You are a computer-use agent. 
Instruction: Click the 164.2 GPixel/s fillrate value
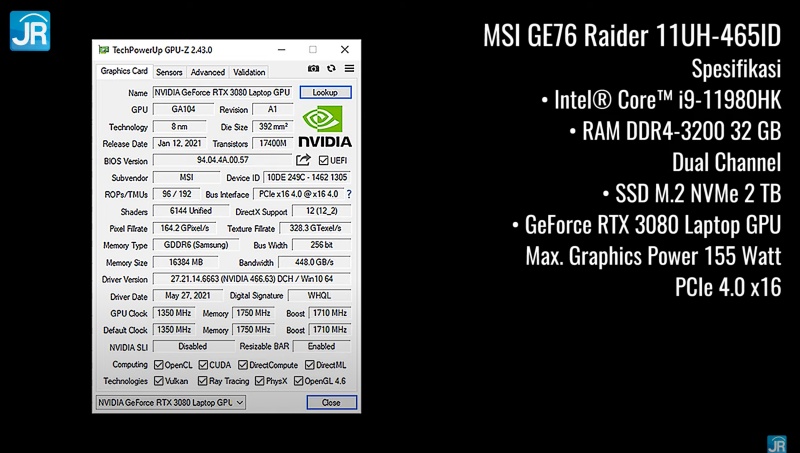pos(185,228)
